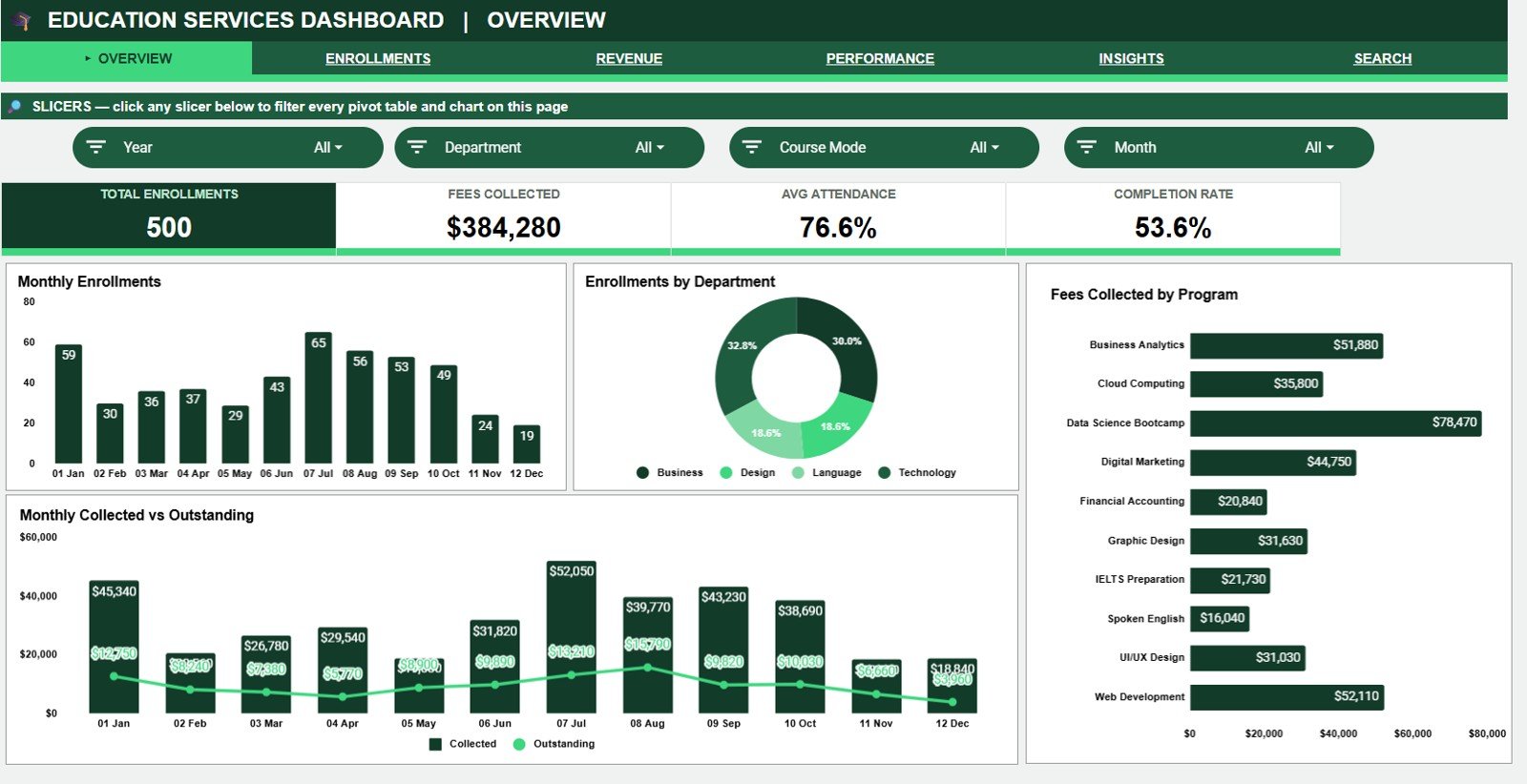Click the filter icon on Year slicer
Image resolution: width=1527 pixels, height=784 pixels.
pos(96,147)
